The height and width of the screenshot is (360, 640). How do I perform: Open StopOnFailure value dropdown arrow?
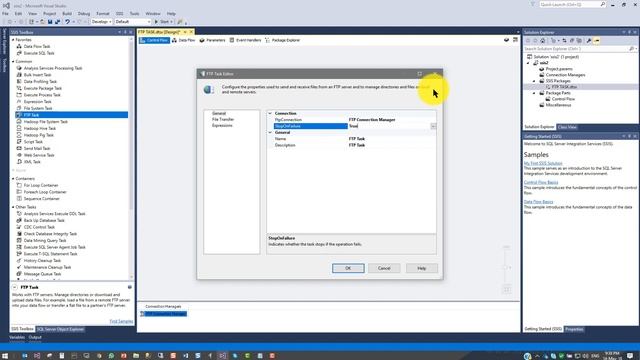[433, 127]
